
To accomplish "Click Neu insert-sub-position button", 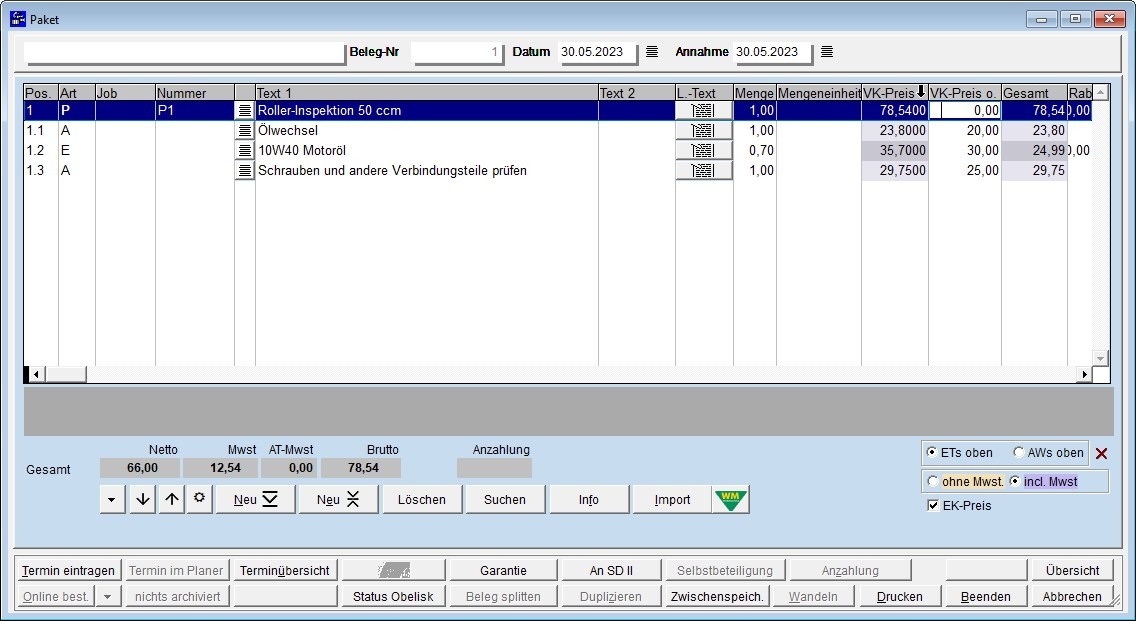I will [338, 499].
